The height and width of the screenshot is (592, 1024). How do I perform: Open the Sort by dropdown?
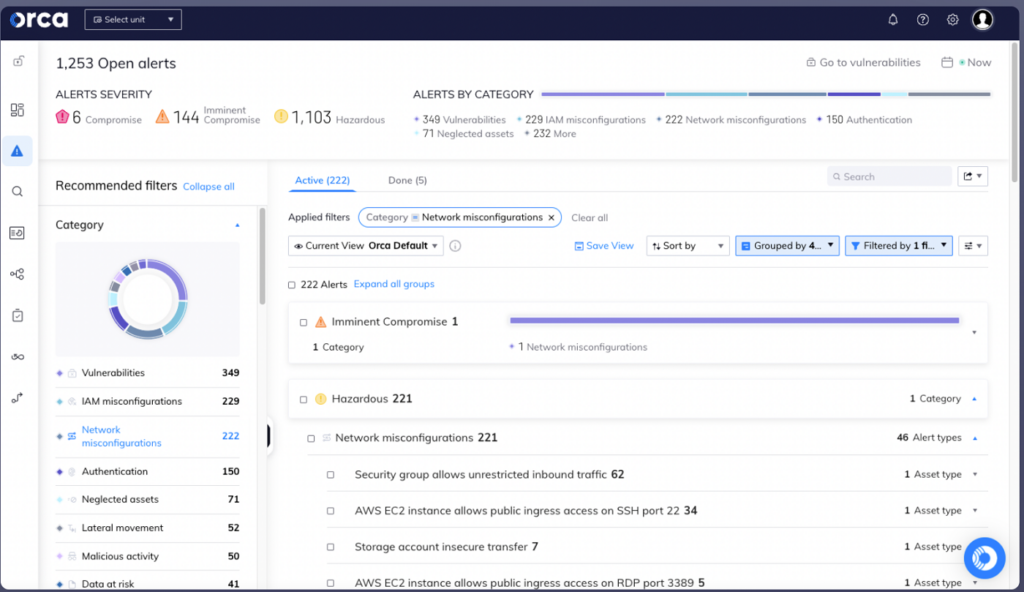687,245
